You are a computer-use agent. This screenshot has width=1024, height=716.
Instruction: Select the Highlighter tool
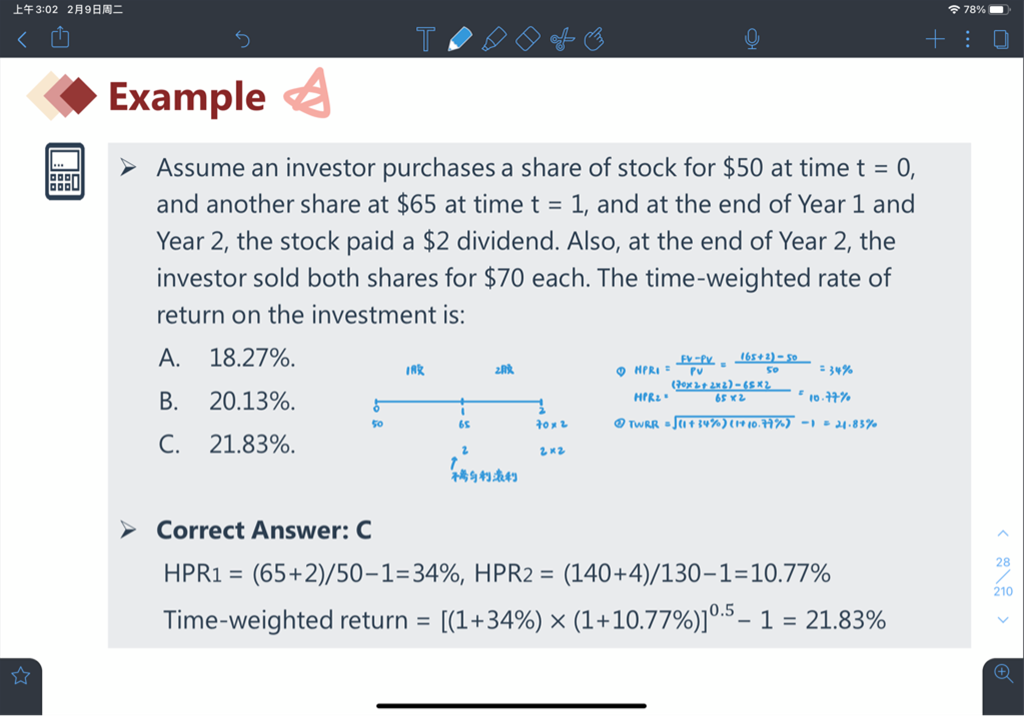pos(494,39)
